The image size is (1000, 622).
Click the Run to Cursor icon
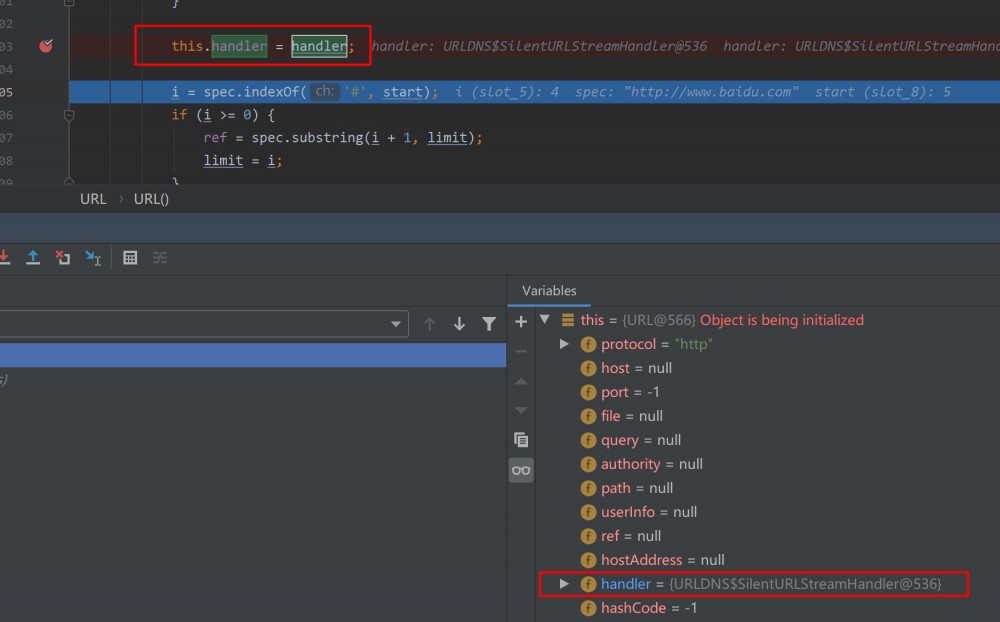tap(93, 257)
